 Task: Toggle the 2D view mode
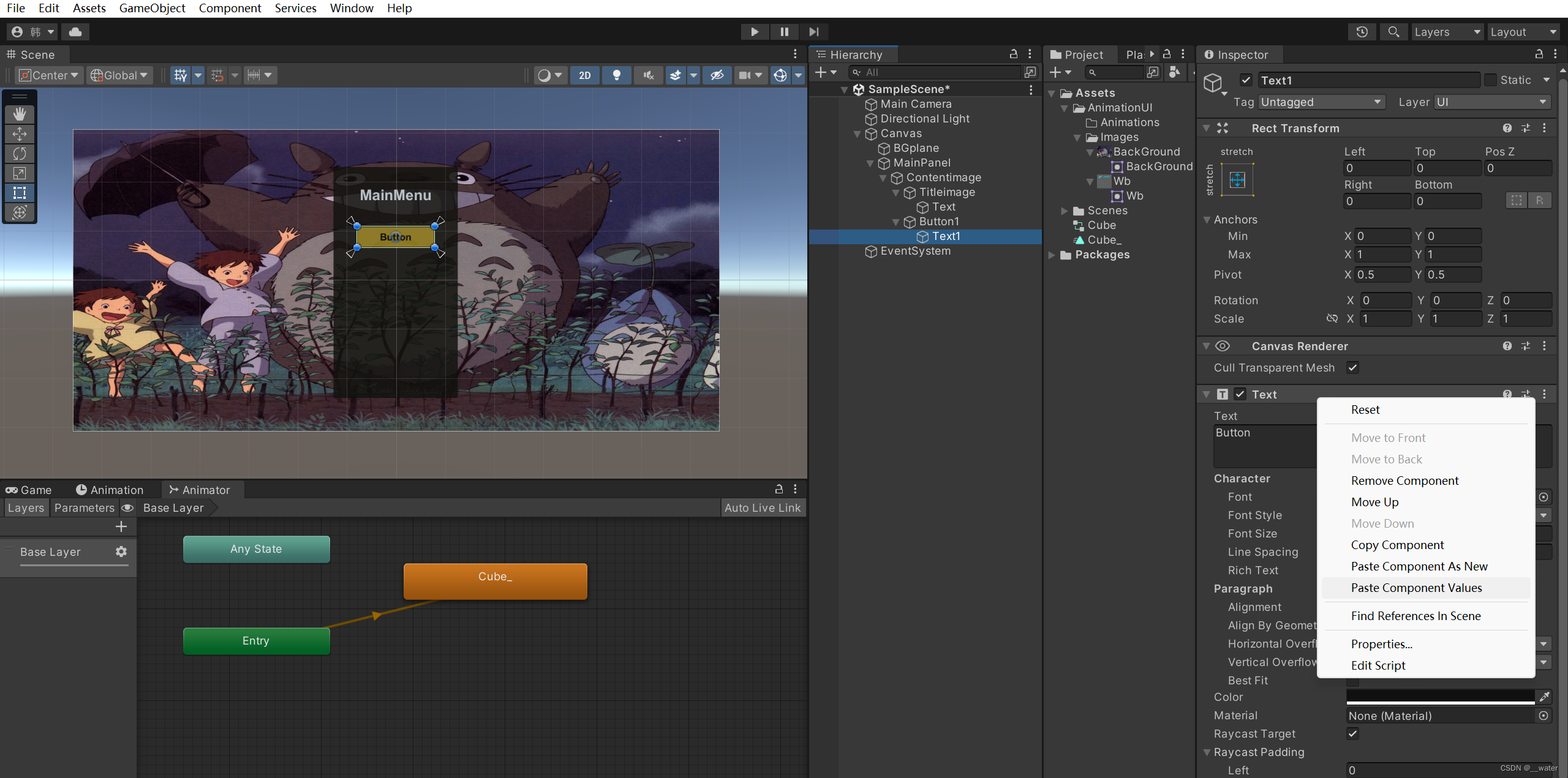tap(585, 75)
